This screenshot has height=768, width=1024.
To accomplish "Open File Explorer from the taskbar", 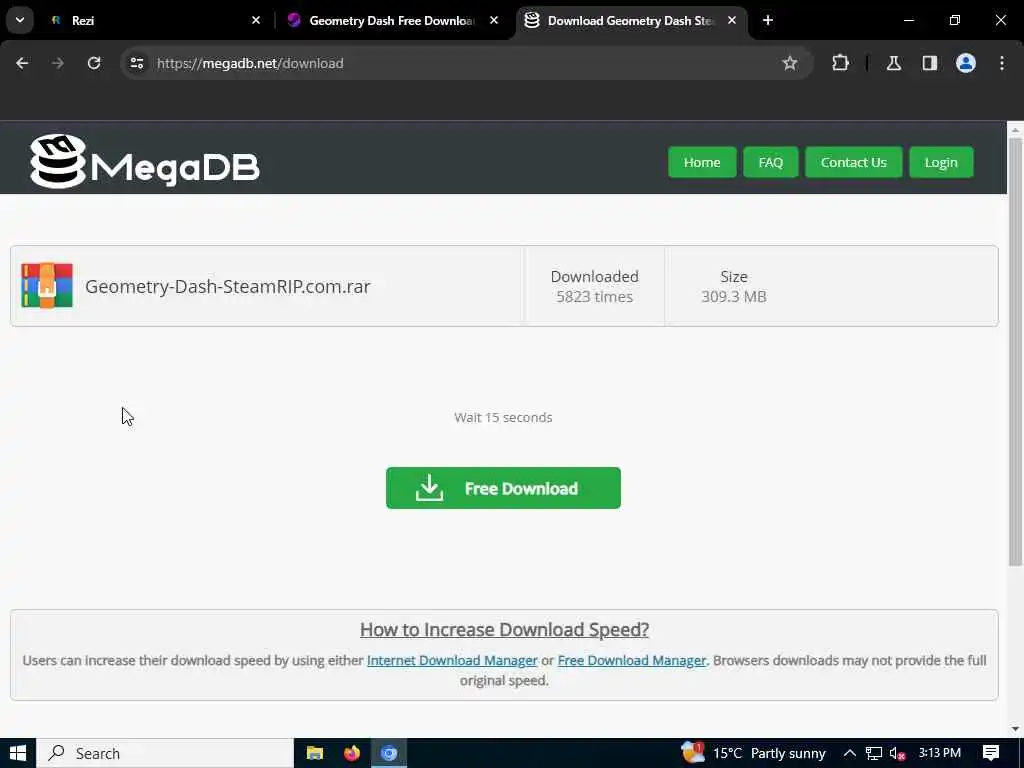I will pos(315,753).
